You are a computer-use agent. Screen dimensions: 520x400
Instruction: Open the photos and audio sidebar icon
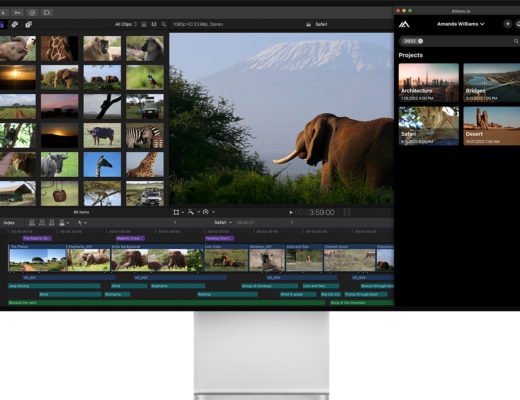pyautogui.click(x=15, y=24)
